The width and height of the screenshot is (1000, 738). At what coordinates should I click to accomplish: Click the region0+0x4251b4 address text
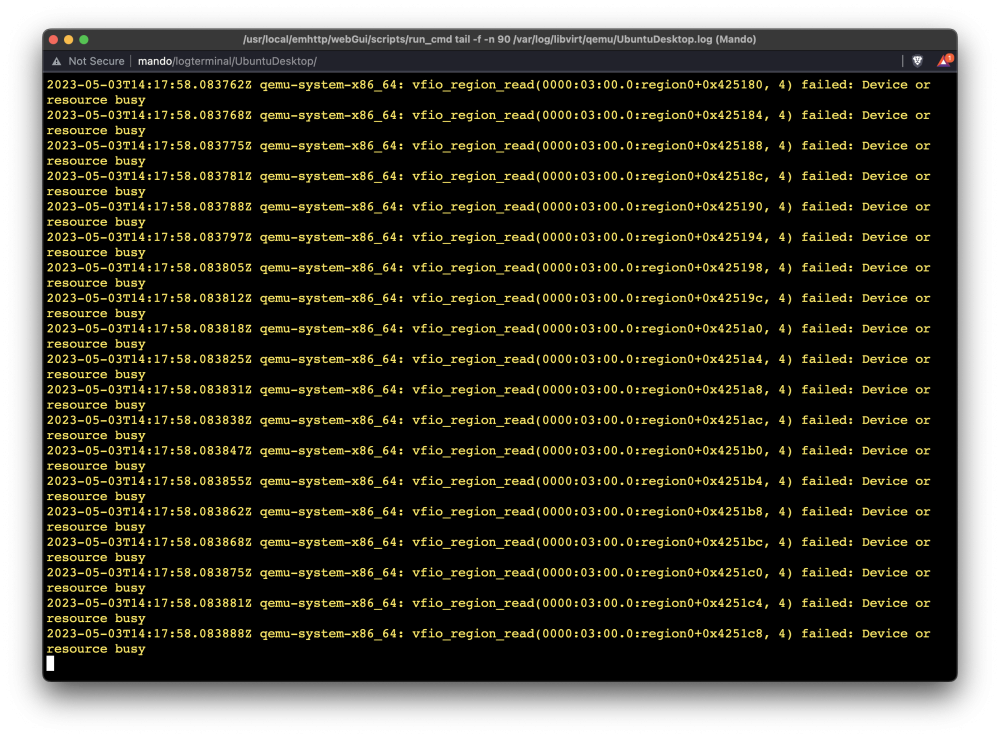pyautogui.click(x=702, y=482)
